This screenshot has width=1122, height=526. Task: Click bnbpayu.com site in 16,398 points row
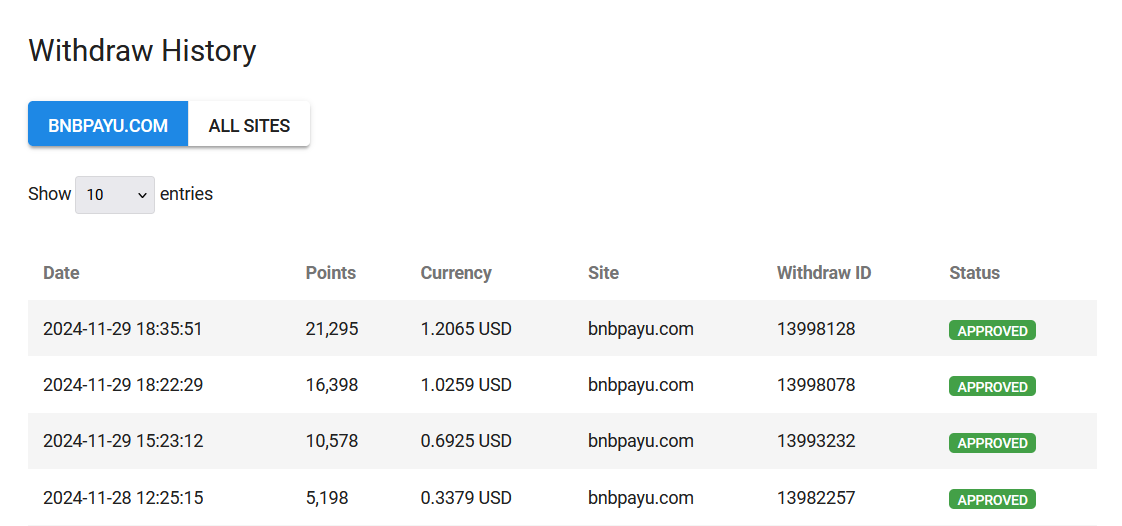pos(641,386)
